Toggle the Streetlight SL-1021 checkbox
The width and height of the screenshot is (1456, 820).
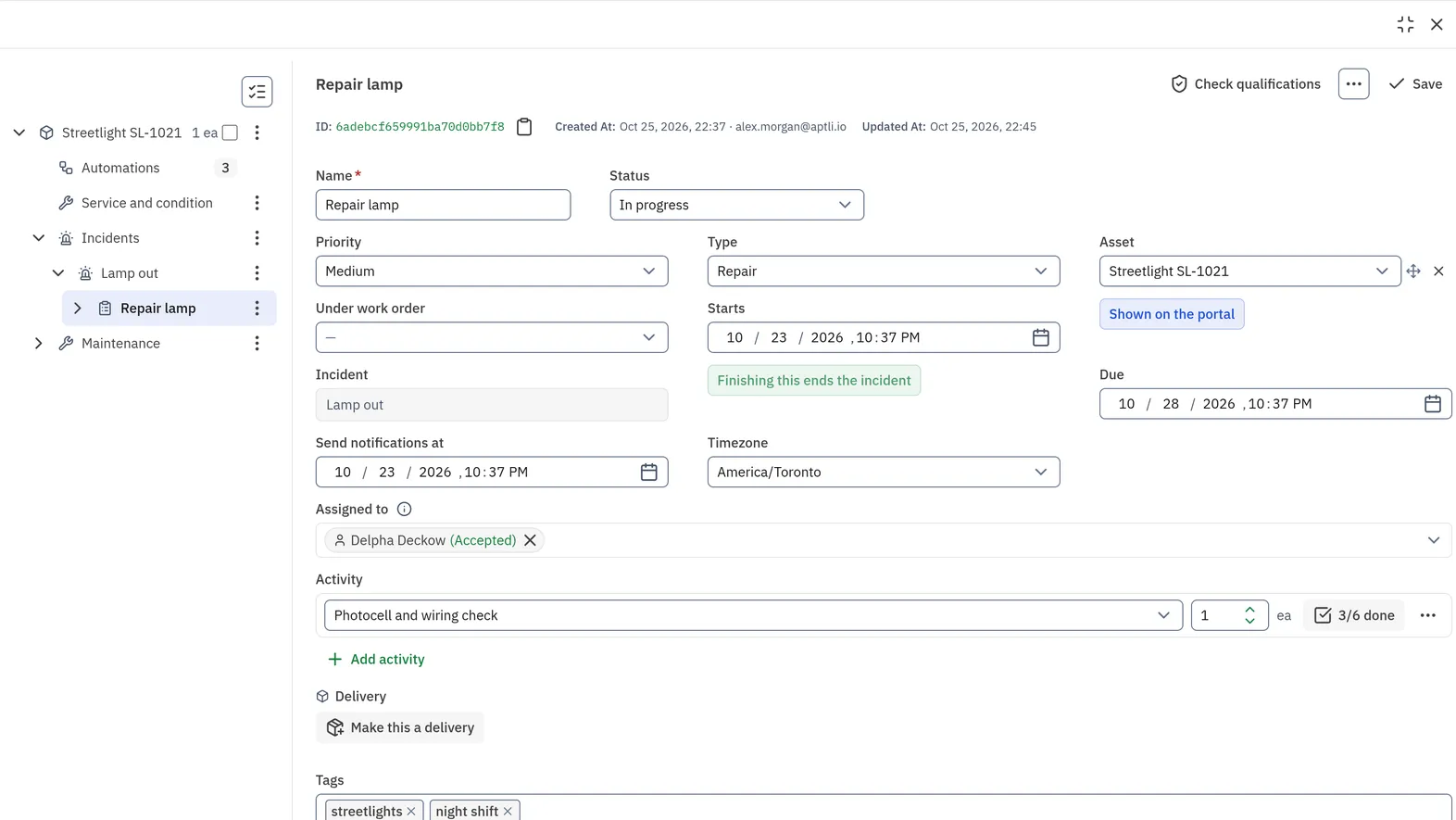[230, 132]
